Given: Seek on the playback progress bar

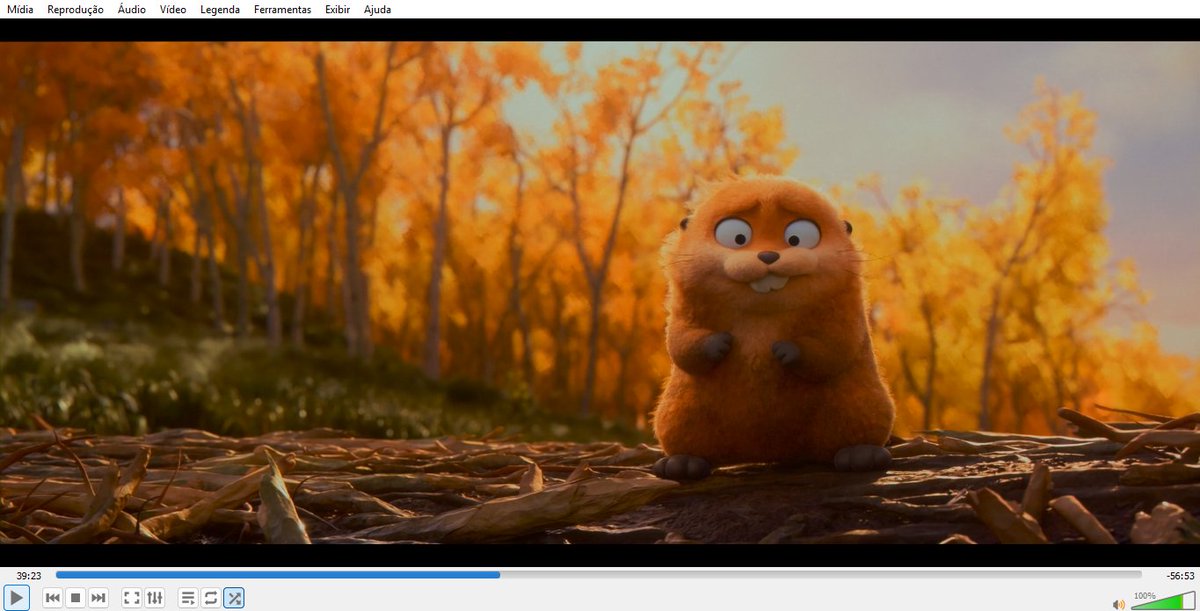Looking at the screenshot, I should (598, 575).
